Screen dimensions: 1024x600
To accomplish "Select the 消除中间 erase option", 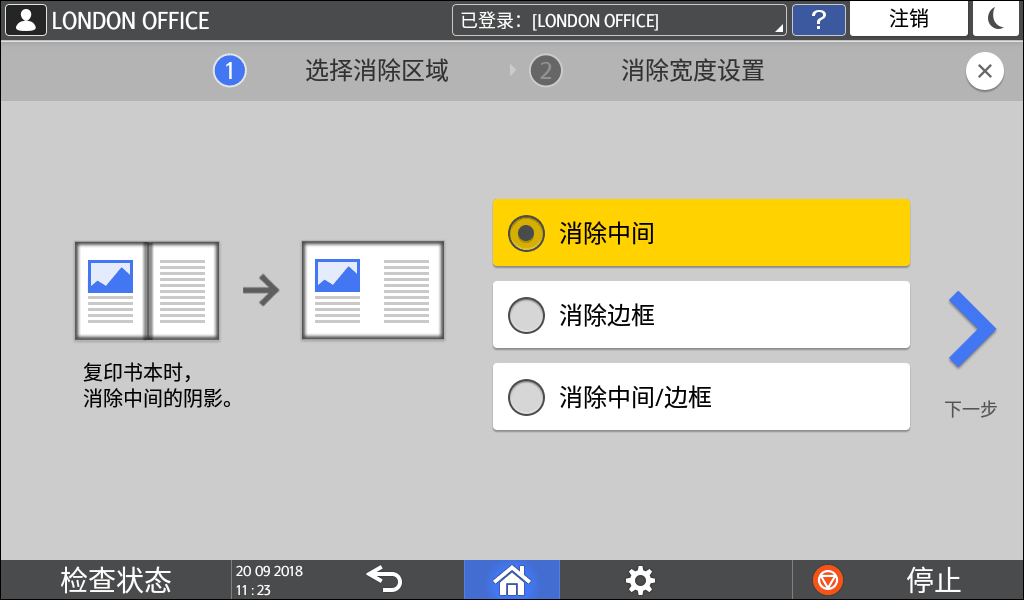I will coord(700,233).
